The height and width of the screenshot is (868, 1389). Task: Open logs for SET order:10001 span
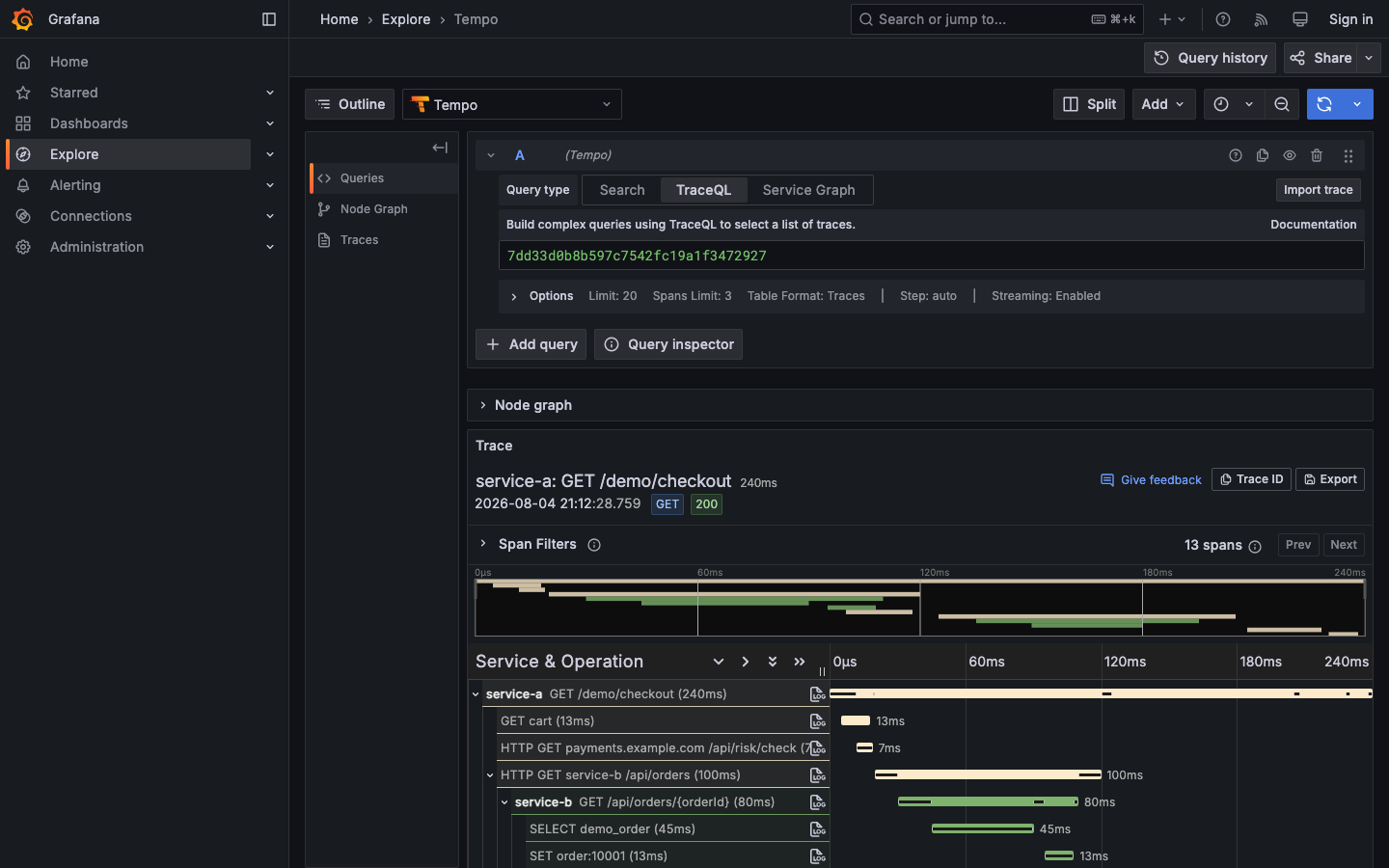click(x=818, y=856)
